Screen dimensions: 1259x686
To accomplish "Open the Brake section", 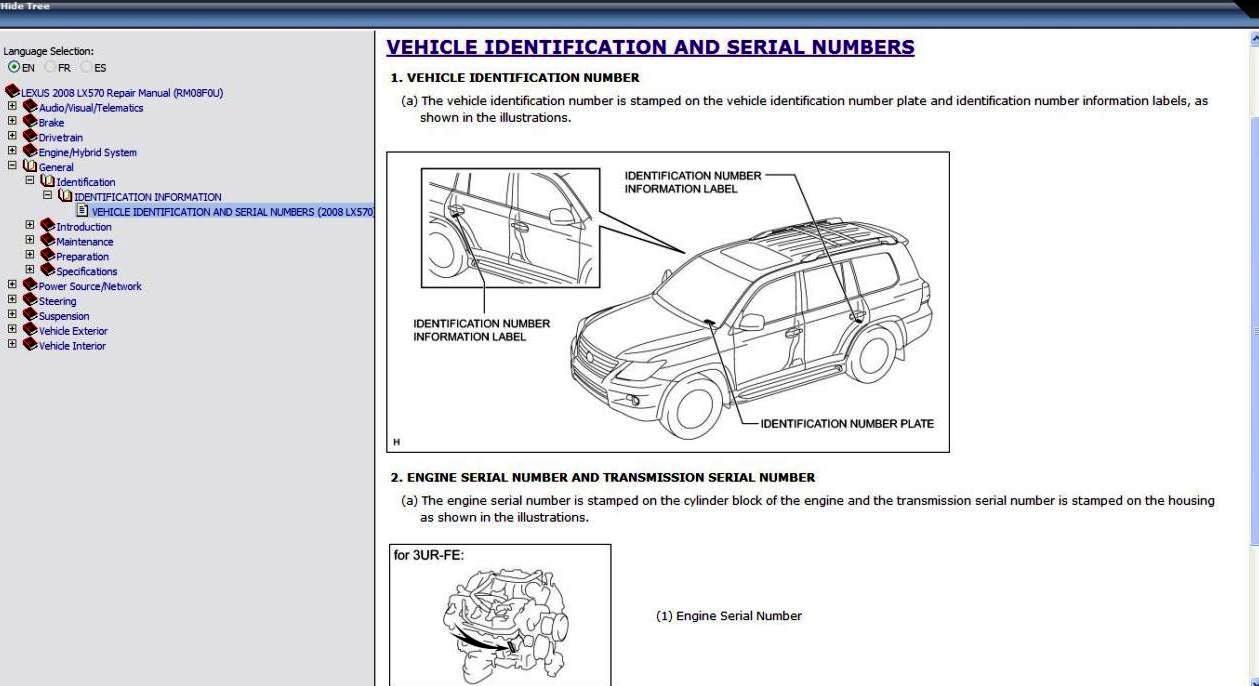I will pyautogui.click(x=51, y=123).
